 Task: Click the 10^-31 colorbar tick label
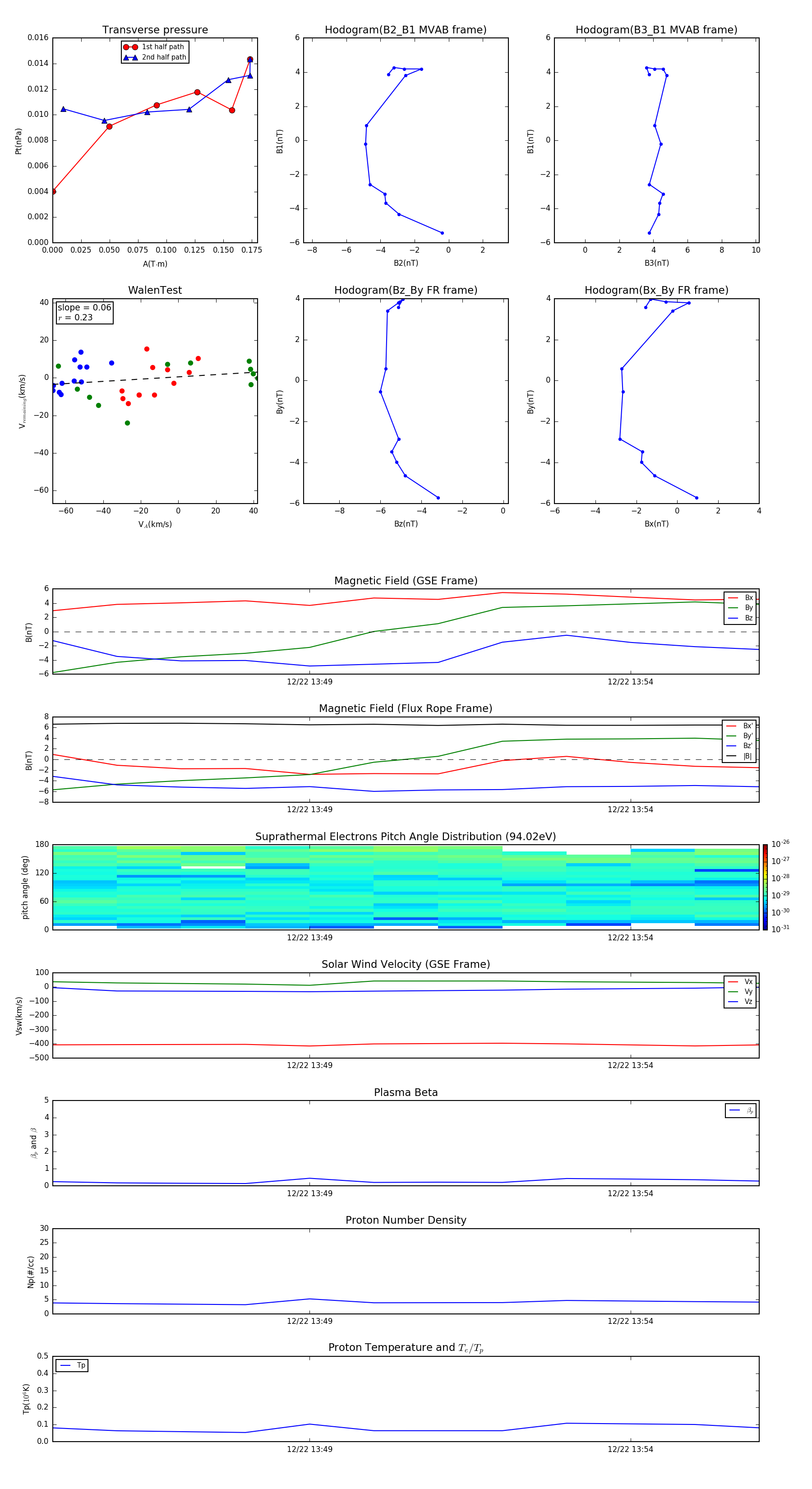(x=780, y=929)
